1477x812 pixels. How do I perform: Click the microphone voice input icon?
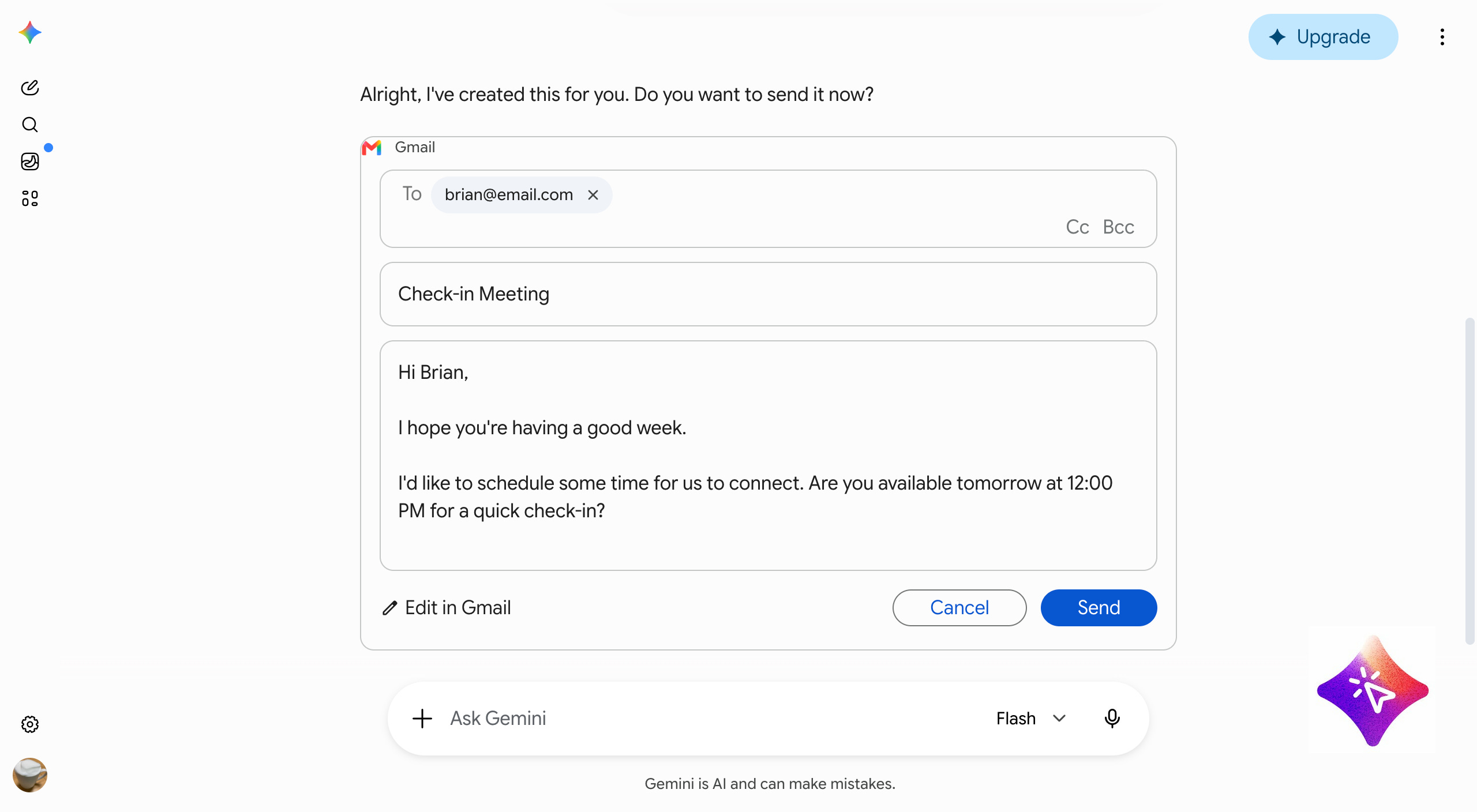pos(1112,719)
